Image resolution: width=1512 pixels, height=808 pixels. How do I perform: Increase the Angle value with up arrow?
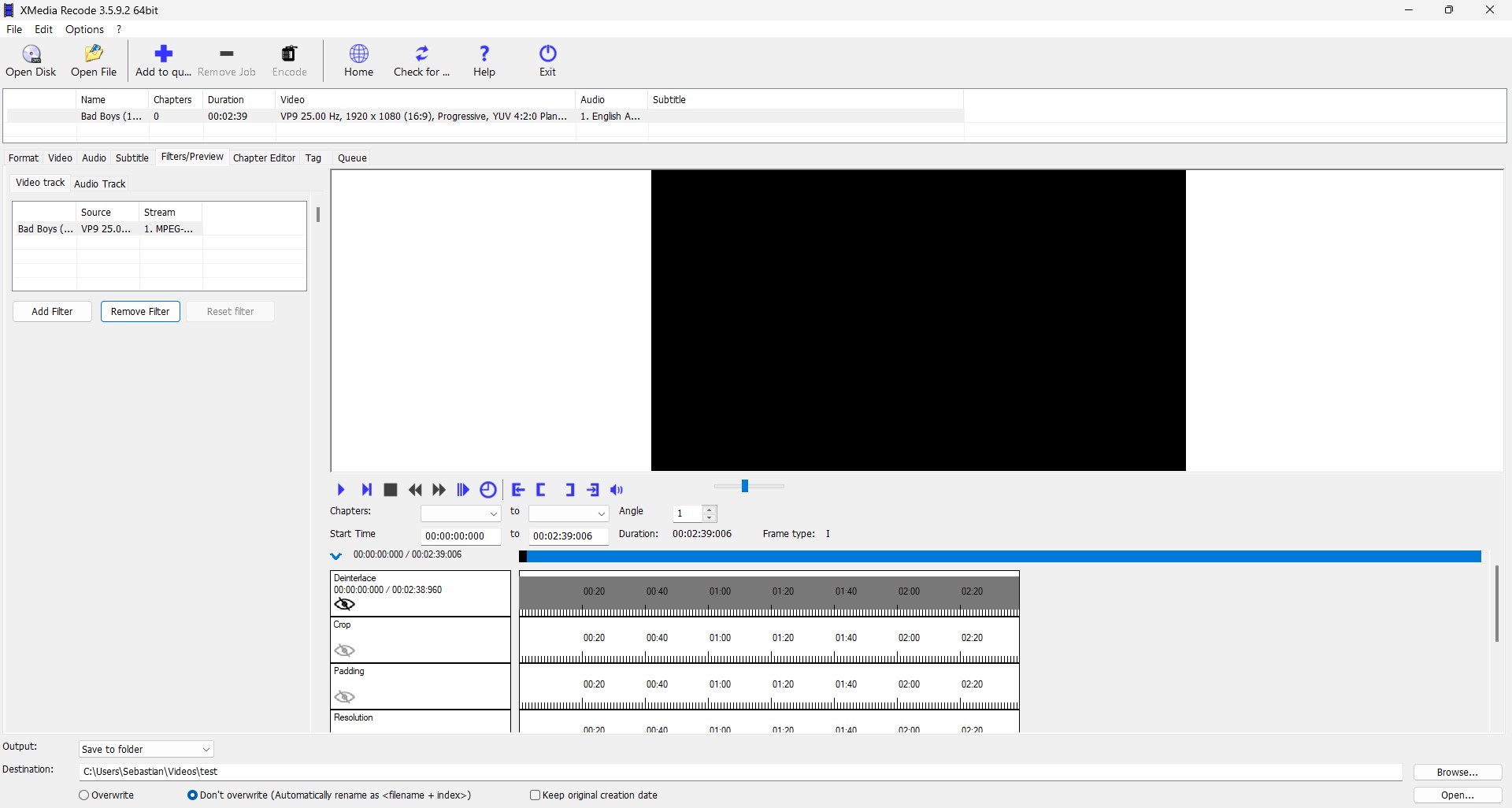[710, 510]
